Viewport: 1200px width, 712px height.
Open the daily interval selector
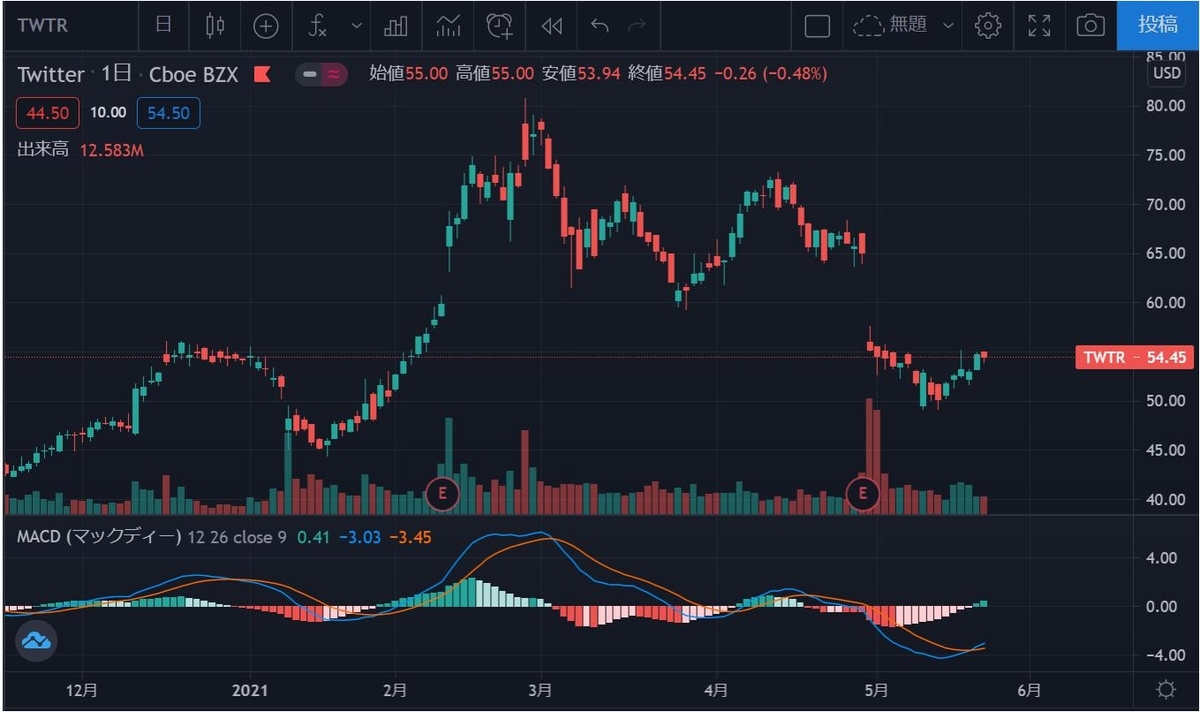point(163,25)
